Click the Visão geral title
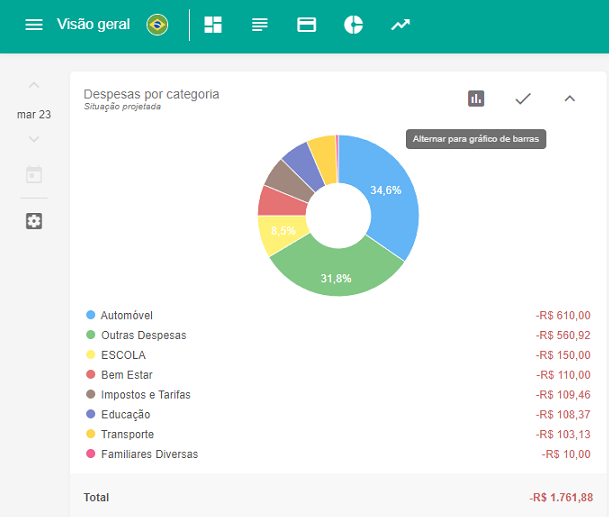Viewport: 609px width, 517px height. coord(93,25)
